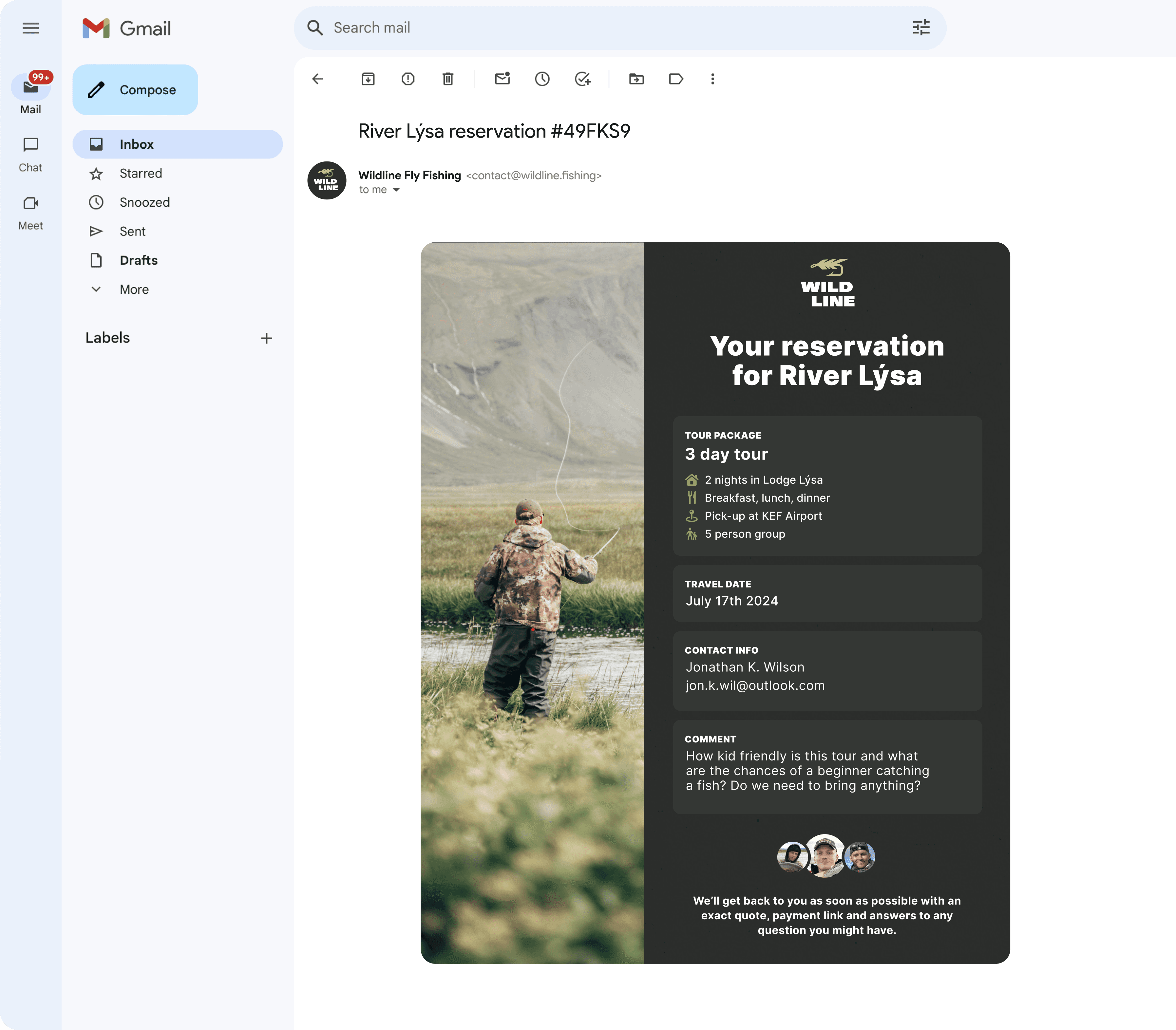This screenshot has width=1176, height=1030.
Task: Mark email as unread icon
Action: [x=503, y=79]
